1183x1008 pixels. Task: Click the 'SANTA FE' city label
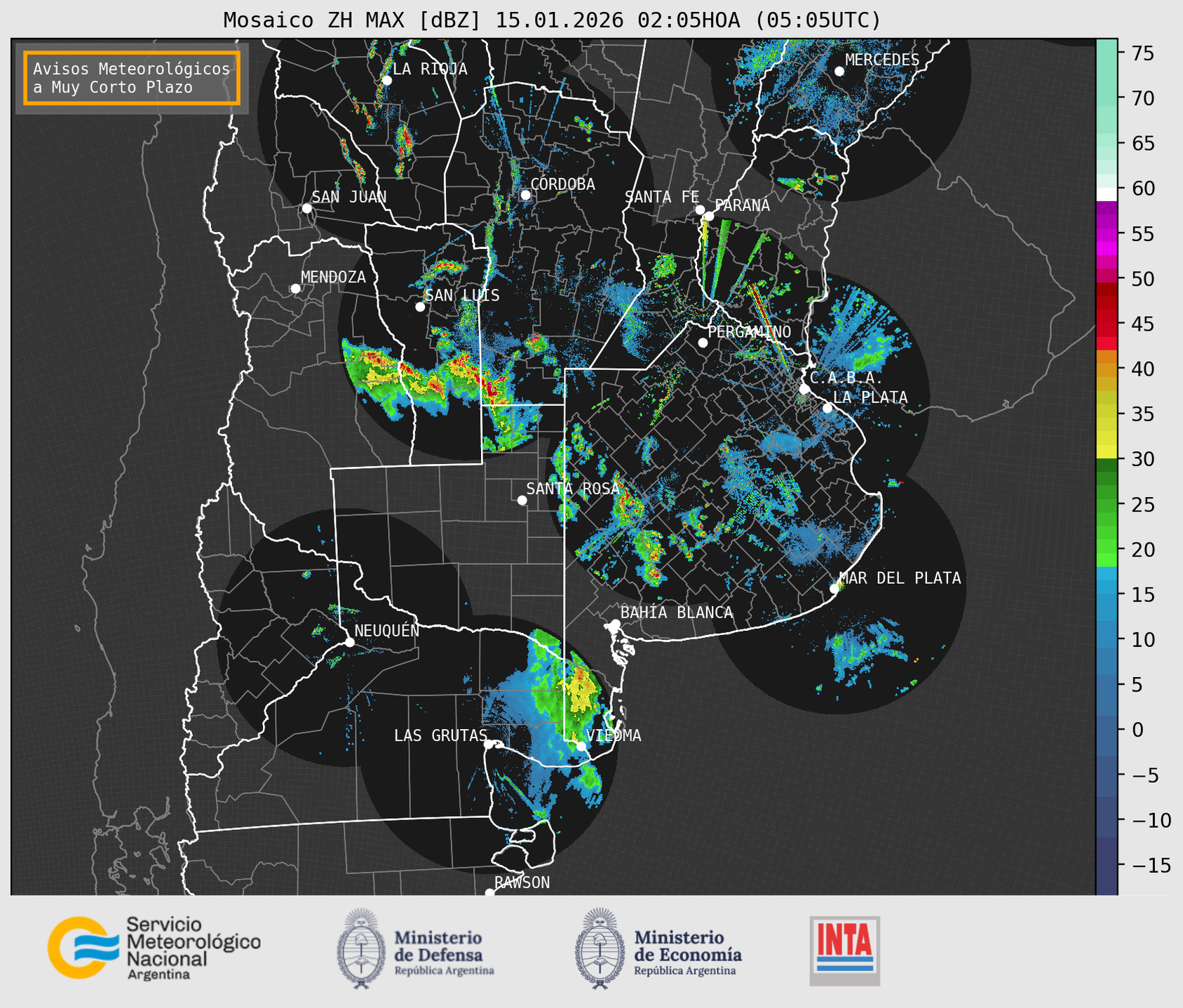click(x=662, y=197)
